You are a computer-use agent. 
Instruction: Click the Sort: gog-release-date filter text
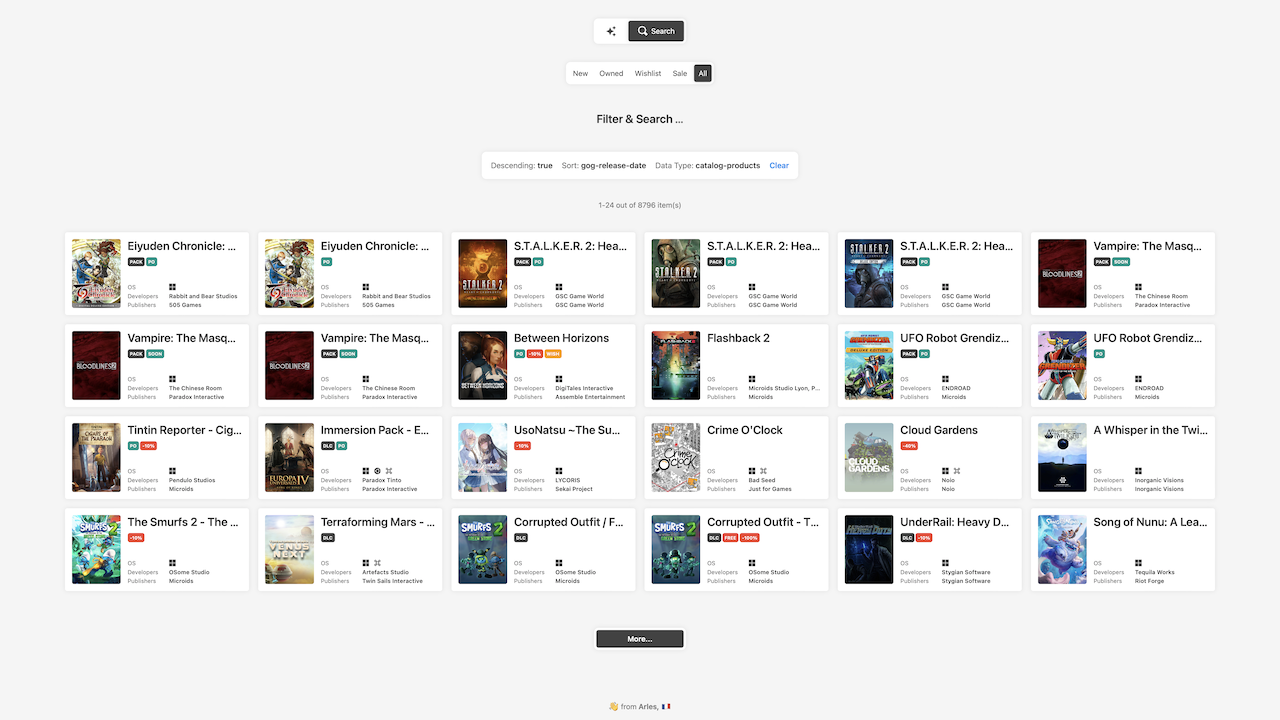coord(604,165)
